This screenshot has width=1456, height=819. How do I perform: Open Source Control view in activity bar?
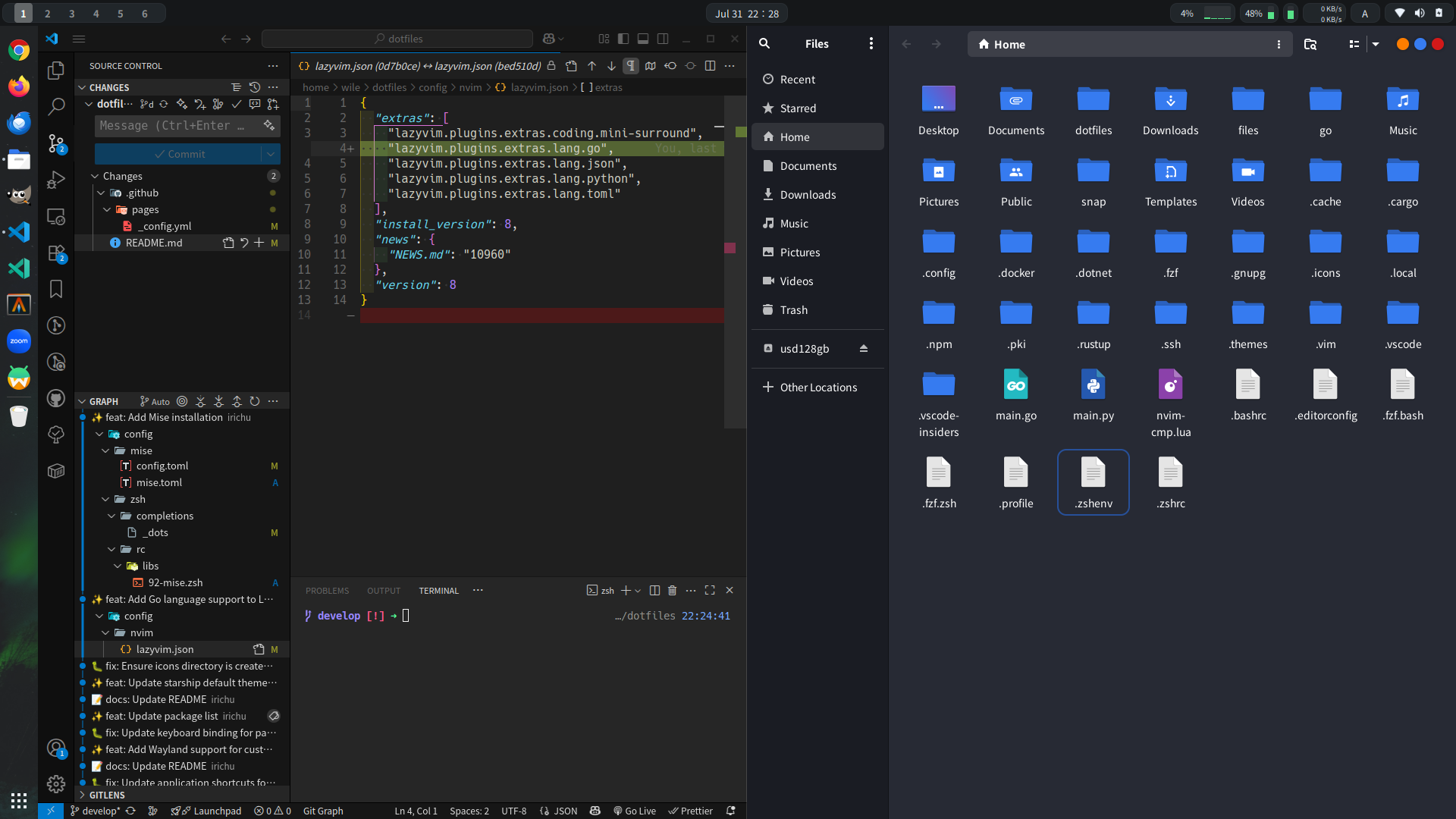(56, 143)
